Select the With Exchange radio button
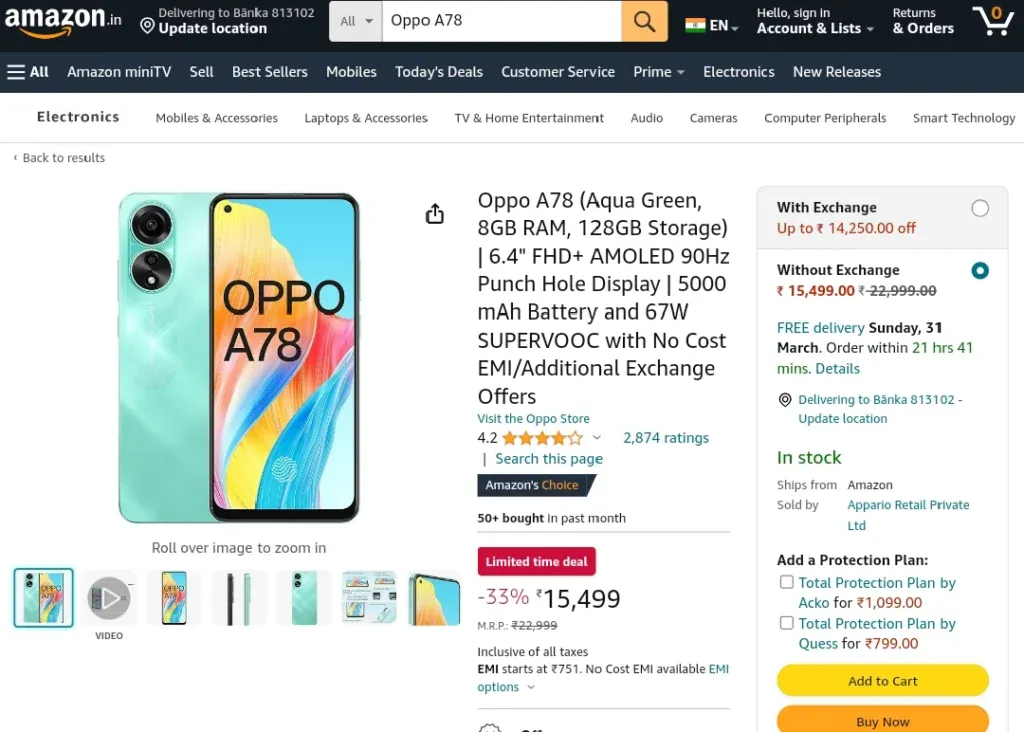The height and width of the screenshot is (732, 1024). coord(980,208)
